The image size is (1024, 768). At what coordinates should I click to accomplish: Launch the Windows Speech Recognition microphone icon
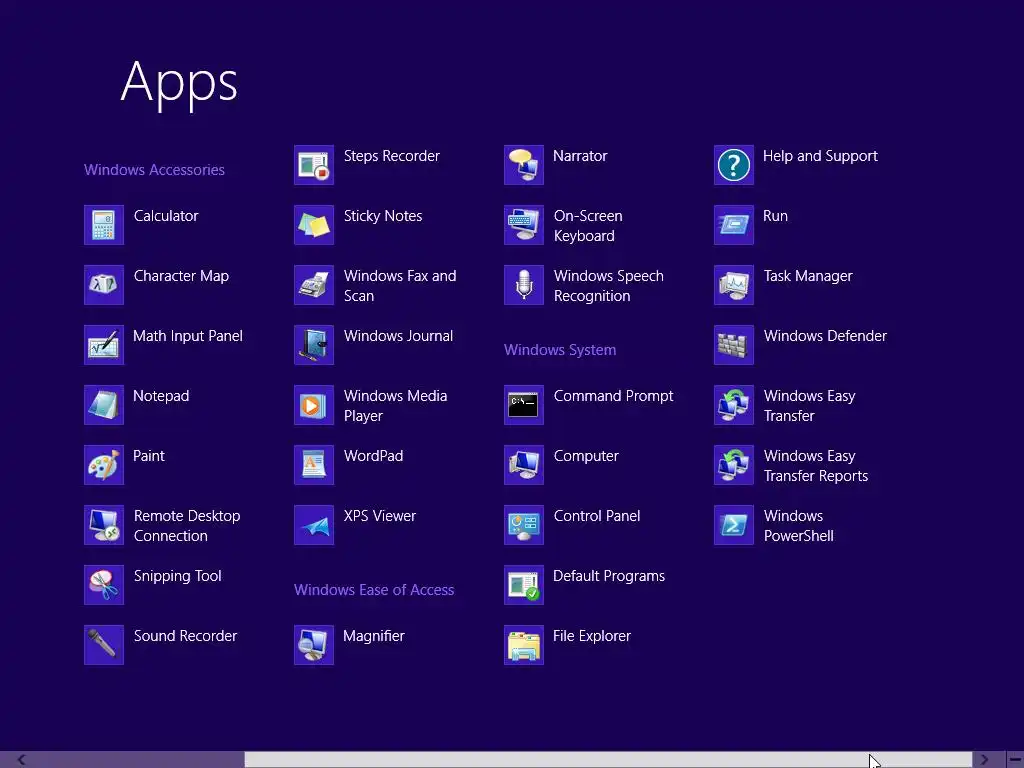524,285
